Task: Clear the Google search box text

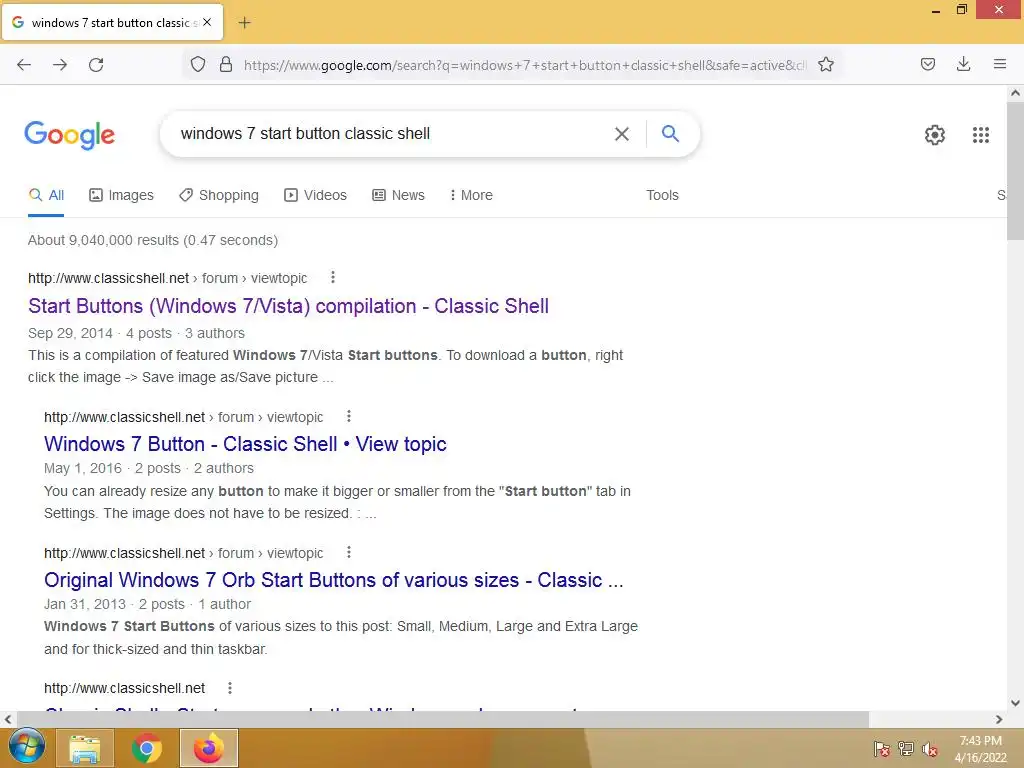Action: [x=622, y=134]
